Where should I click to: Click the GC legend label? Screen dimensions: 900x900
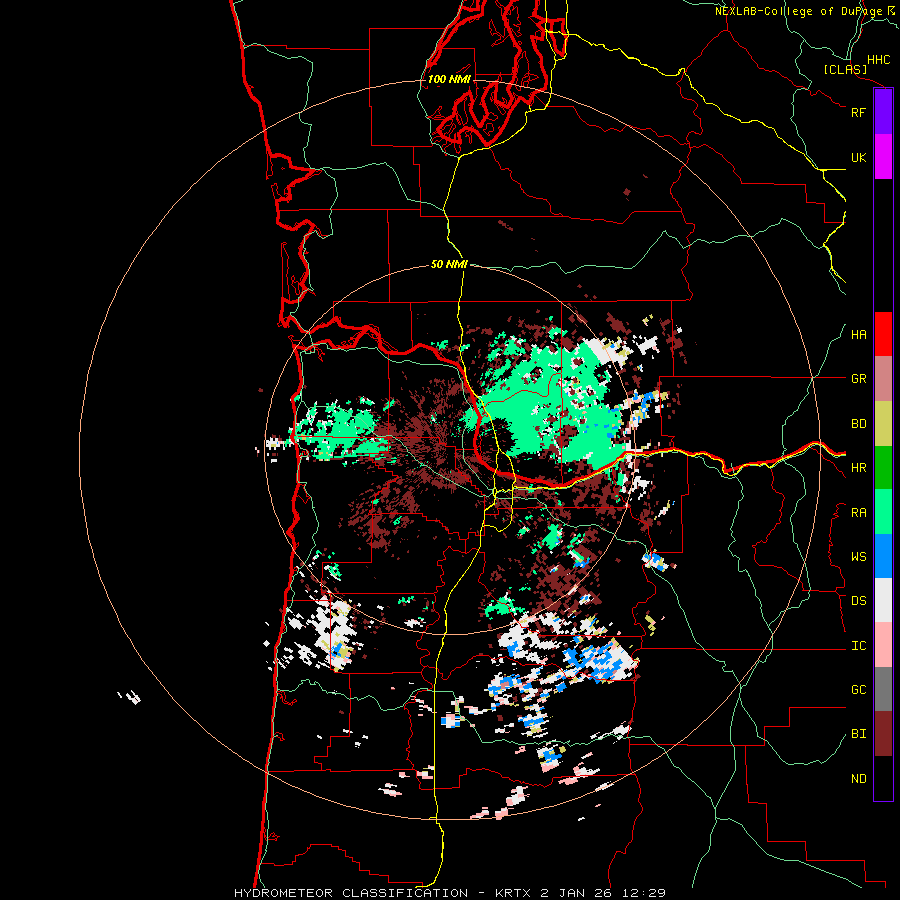point(858,690)
